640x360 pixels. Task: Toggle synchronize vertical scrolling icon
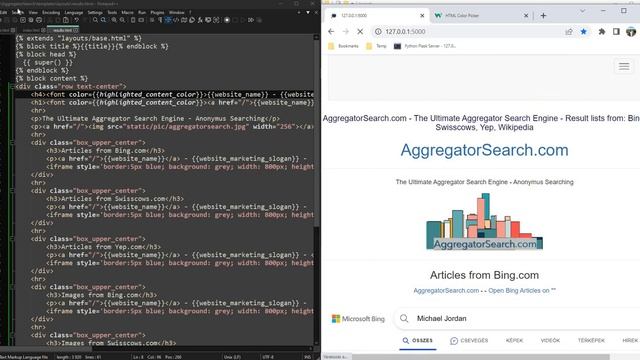(133, 20)
